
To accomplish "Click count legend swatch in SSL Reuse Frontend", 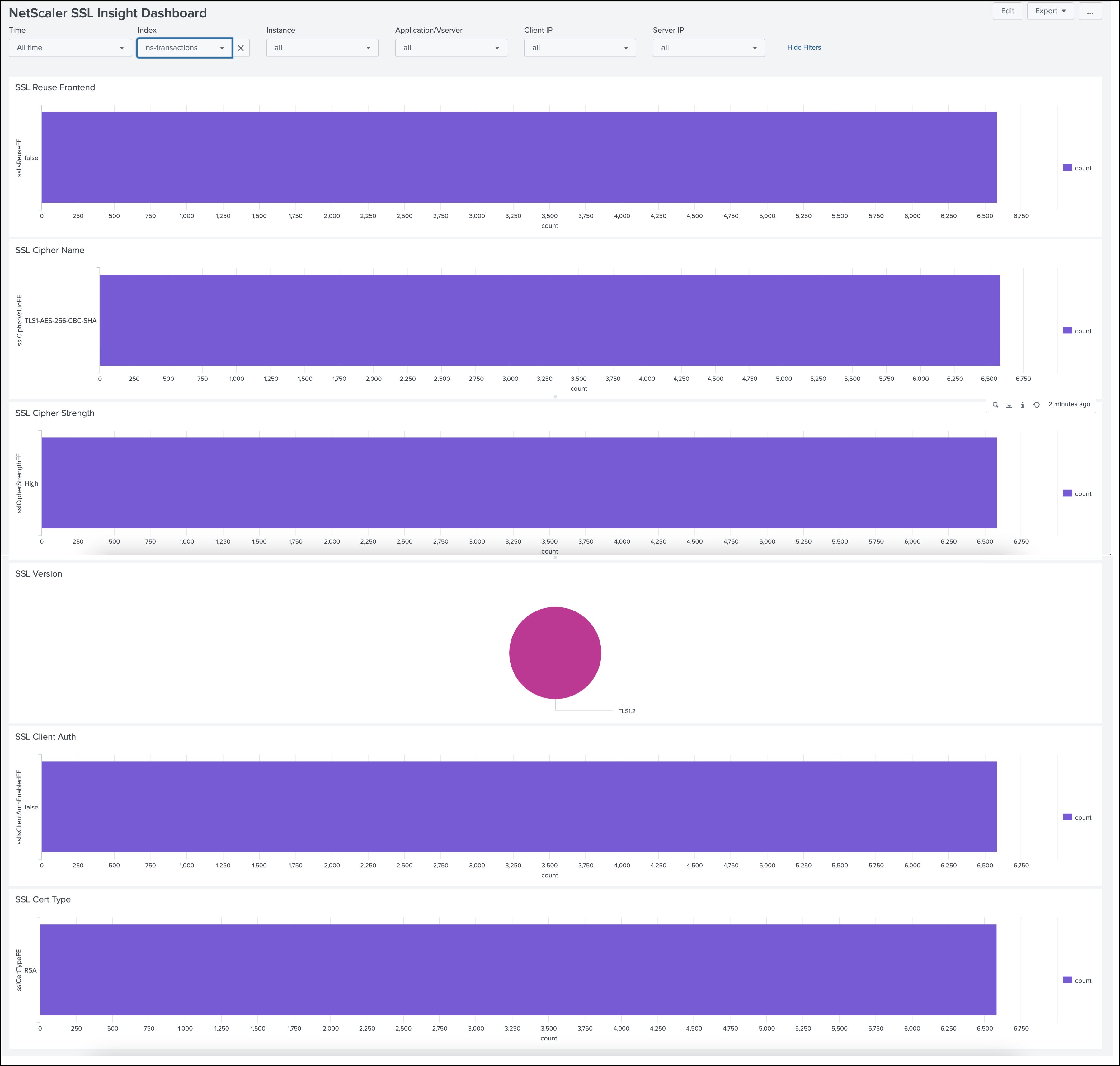I will click(1067, 167).
